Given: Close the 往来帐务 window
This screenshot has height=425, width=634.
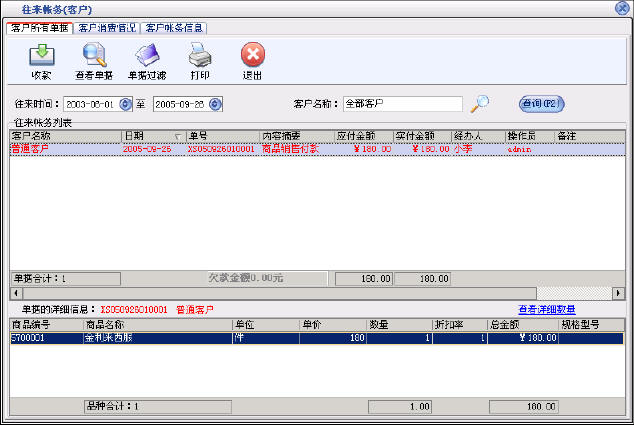Looking at the screenshot, I should pyautogui.click(x=622, y=8).
